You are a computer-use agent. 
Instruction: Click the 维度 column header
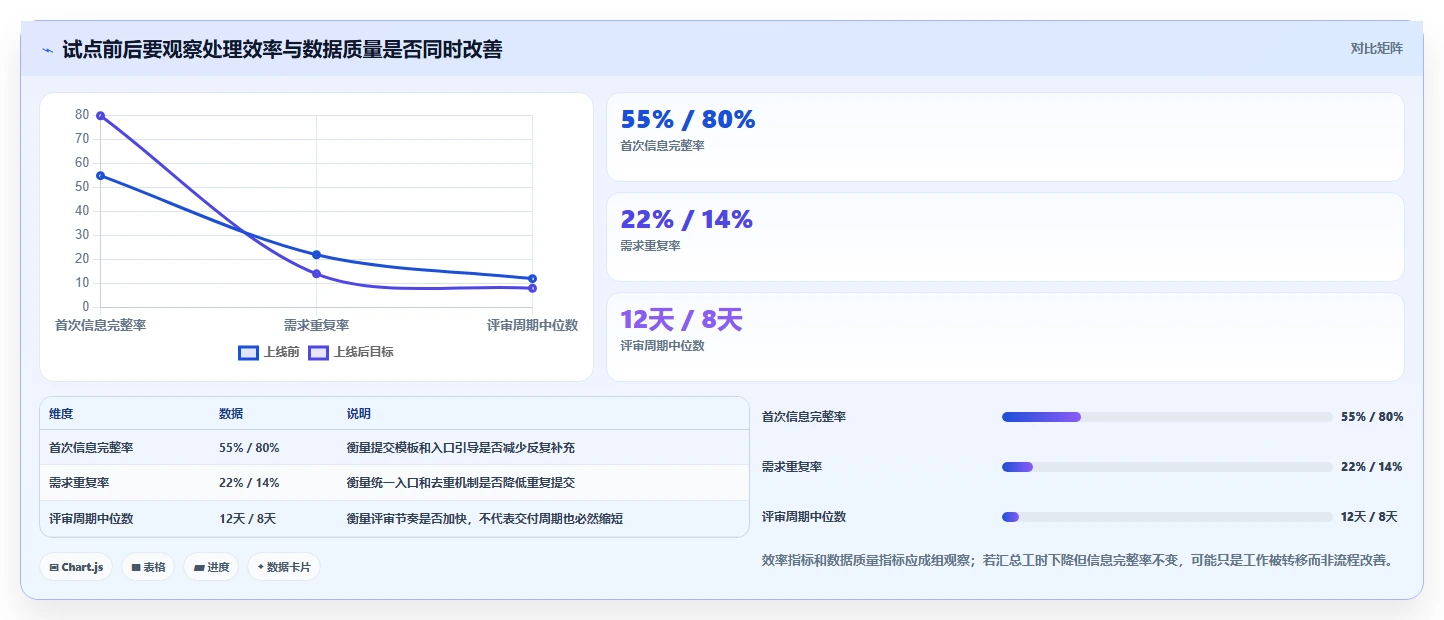point(61,414)
